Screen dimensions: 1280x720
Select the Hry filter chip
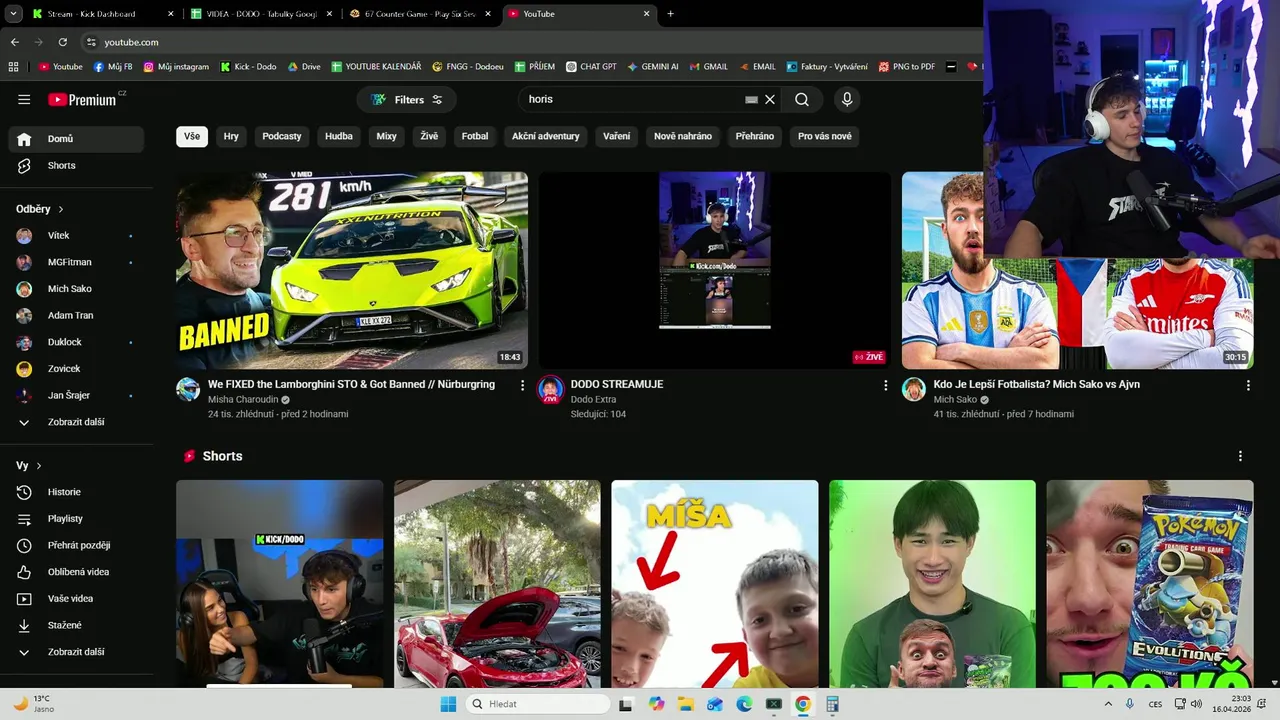point(231,136)
